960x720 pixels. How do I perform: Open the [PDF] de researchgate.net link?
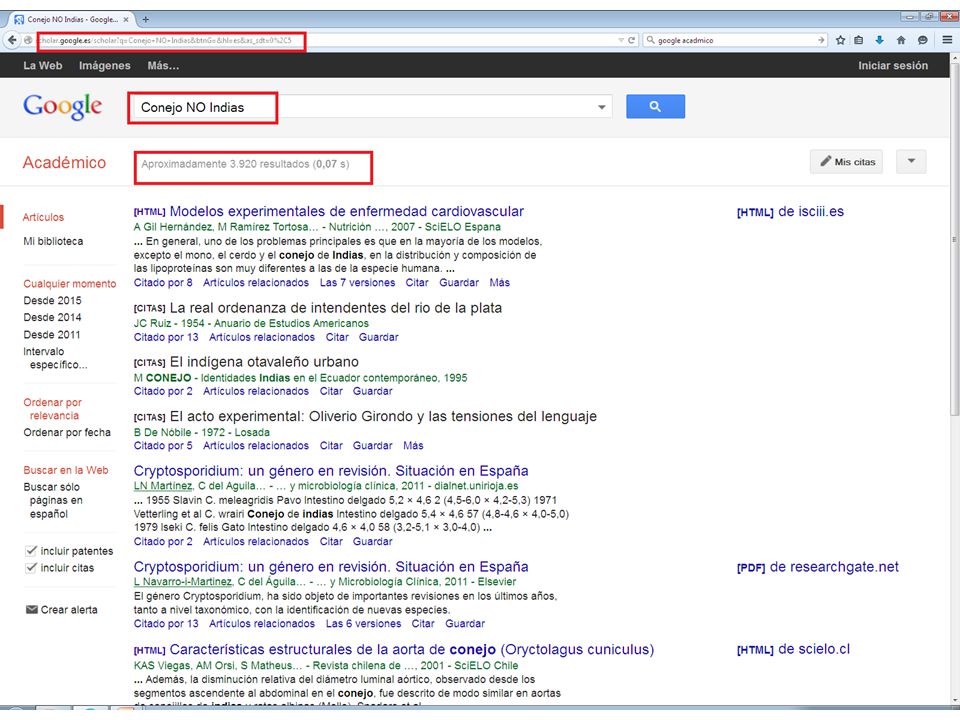point(818,567)
